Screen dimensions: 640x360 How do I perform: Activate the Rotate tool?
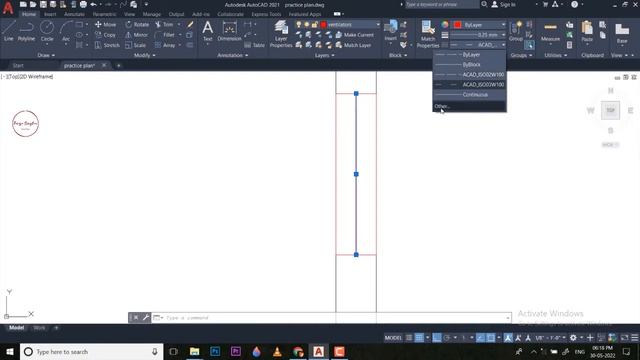pos(137,24)
